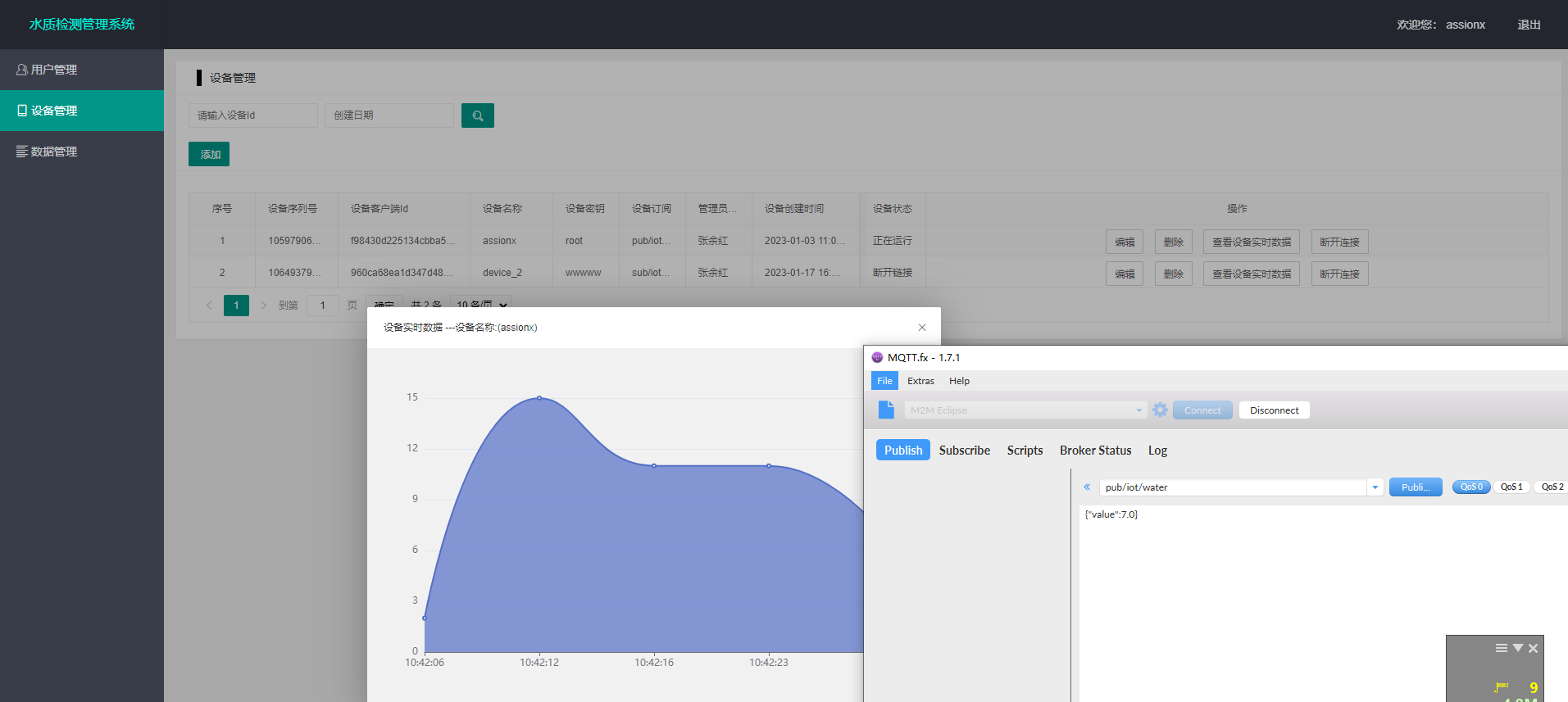Click the pub/iot/water topic field

(x=1233, y=487)
